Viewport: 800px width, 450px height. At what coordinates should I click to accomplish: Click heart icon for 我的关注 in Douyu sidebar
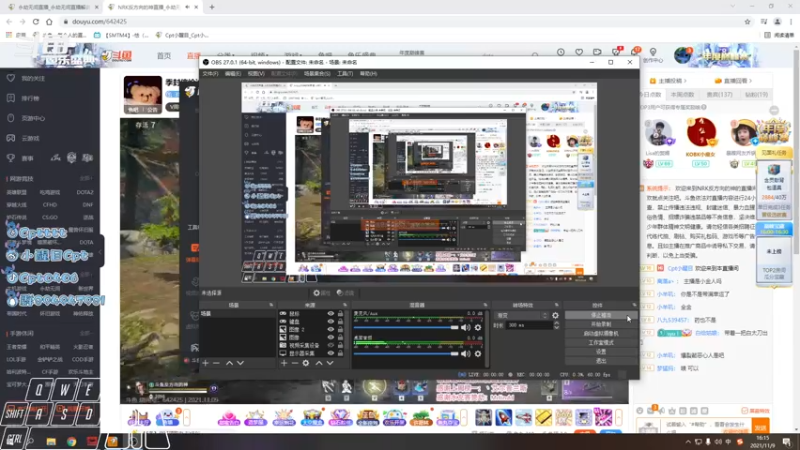[x=11, y=78]
